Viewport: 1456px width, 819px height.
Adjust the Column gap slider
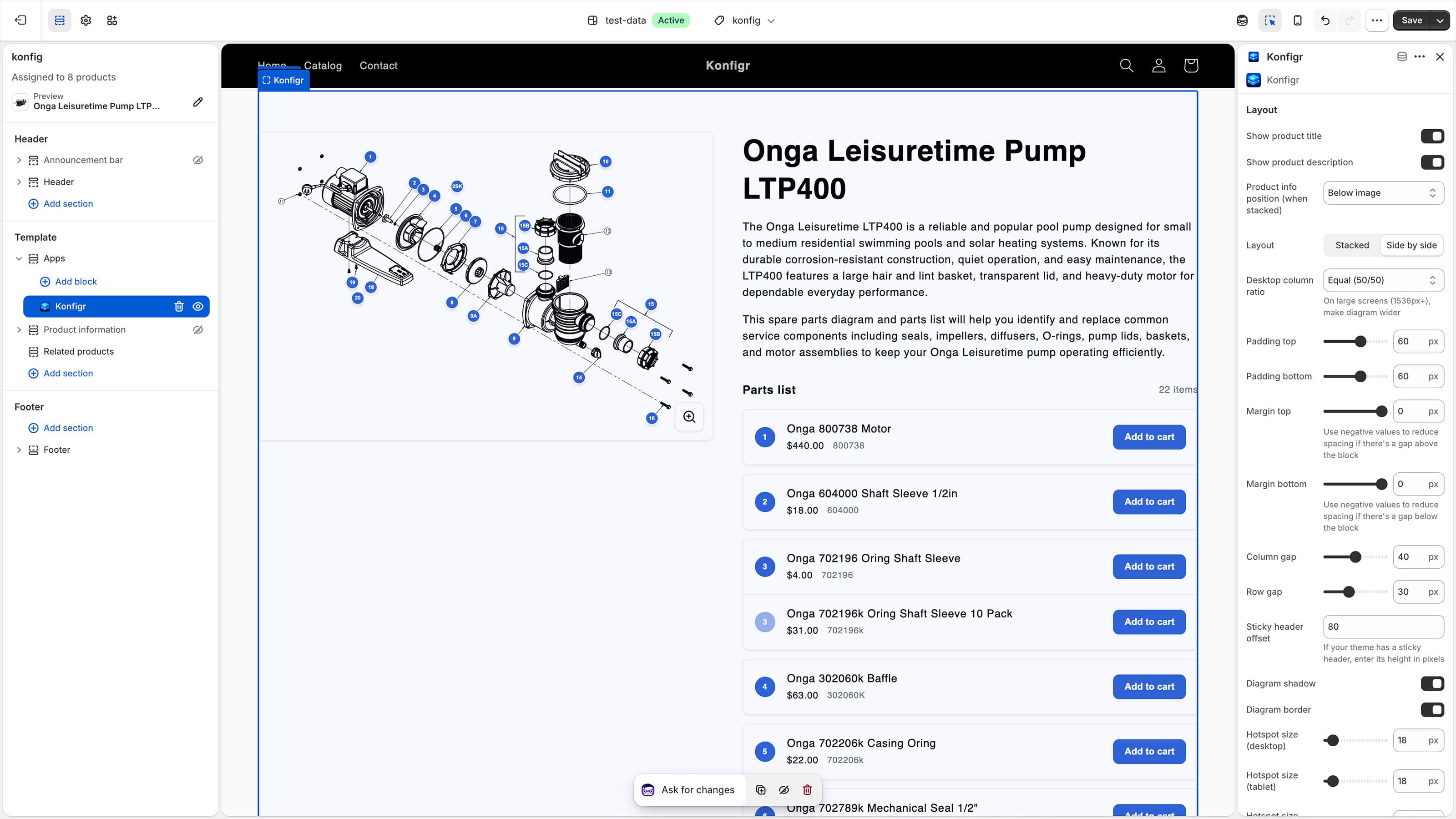coord(1355,557)
